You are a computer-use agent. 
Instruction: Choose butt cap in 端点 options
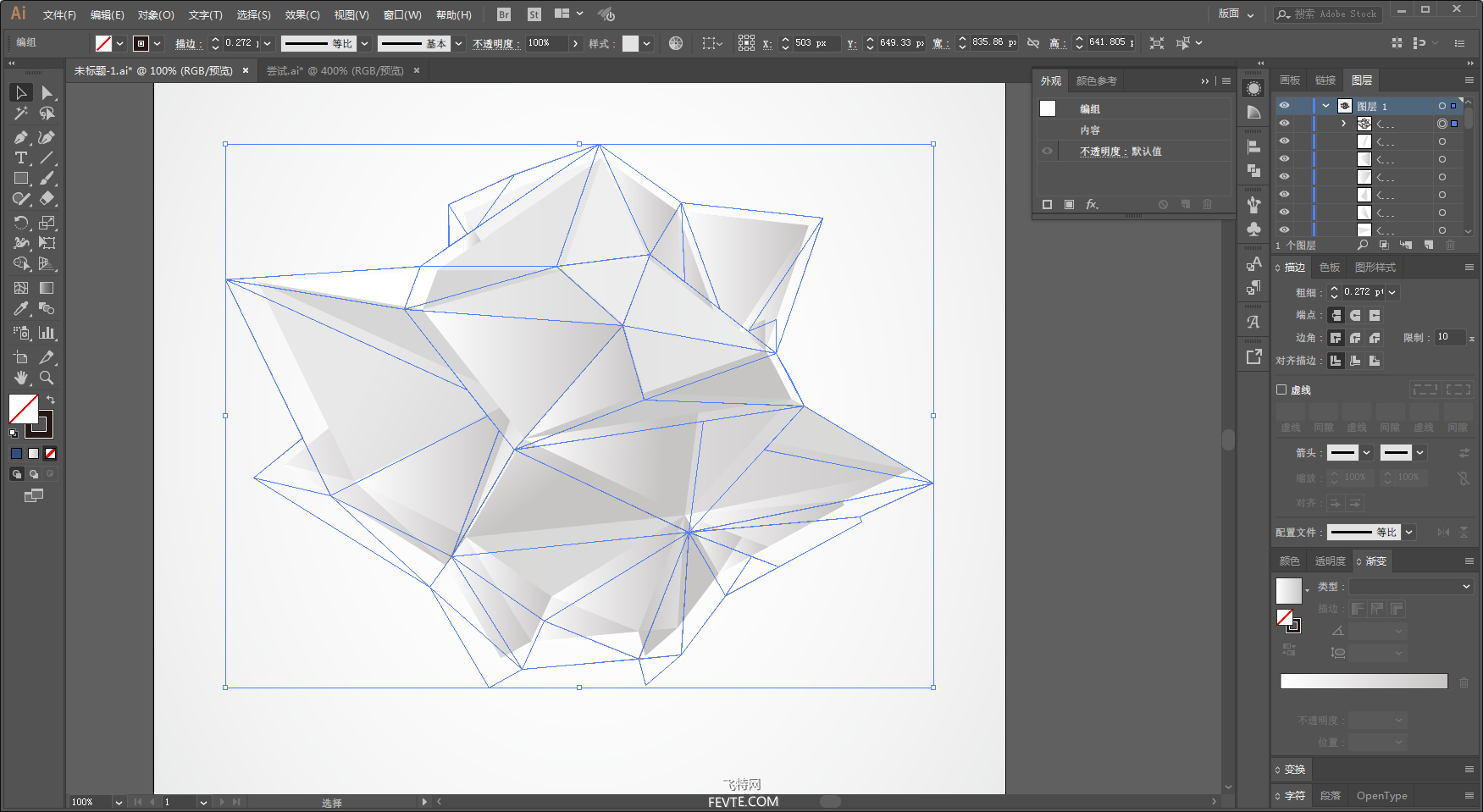click(1336, 315)
